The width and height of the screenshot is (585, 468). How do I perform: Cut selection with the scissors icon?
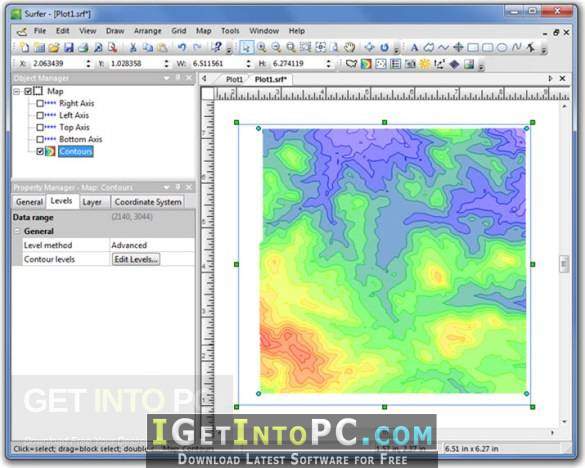[x=132, y=47]
